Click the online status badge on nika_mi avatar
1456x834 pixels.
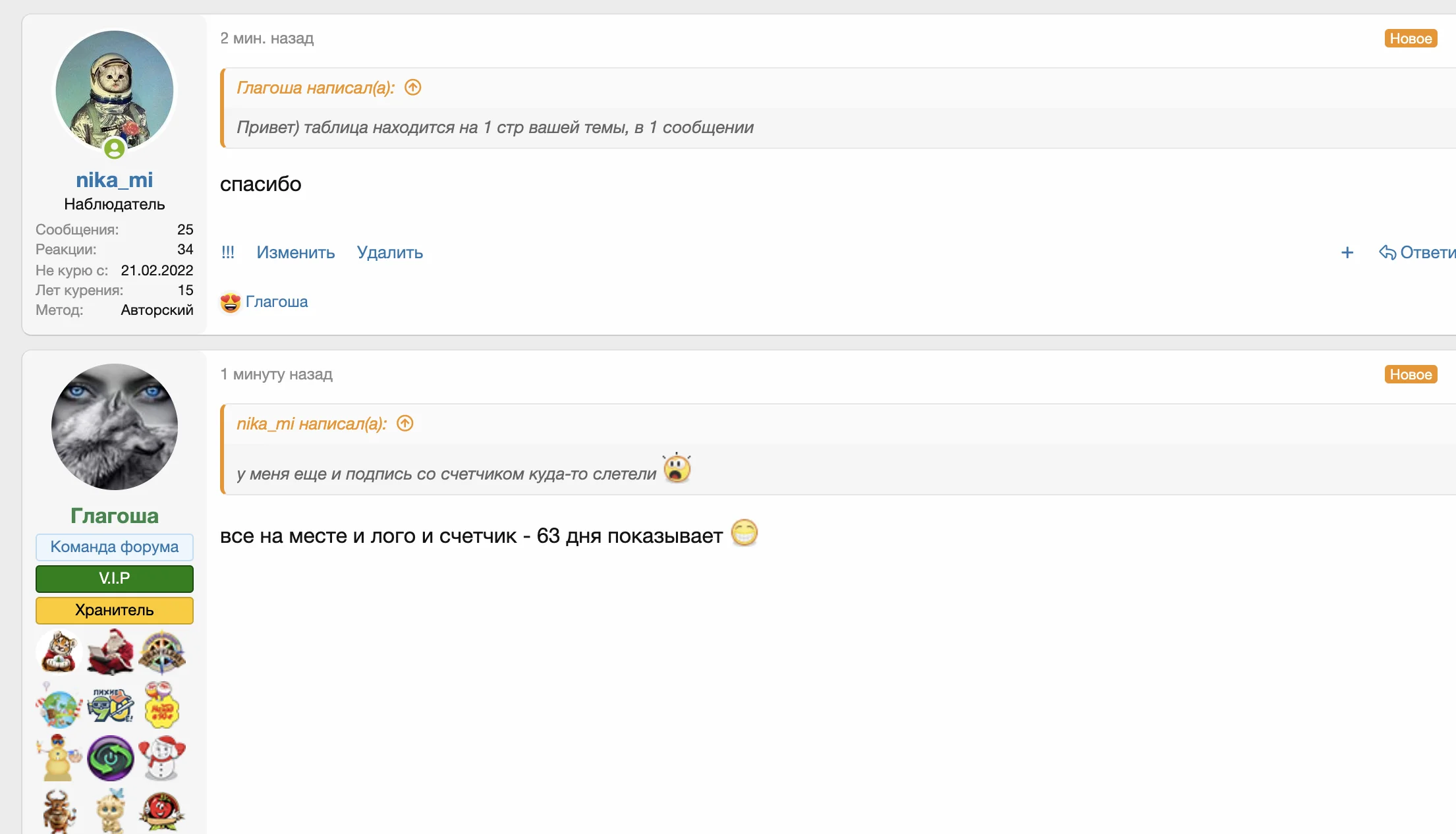[114, 148]
